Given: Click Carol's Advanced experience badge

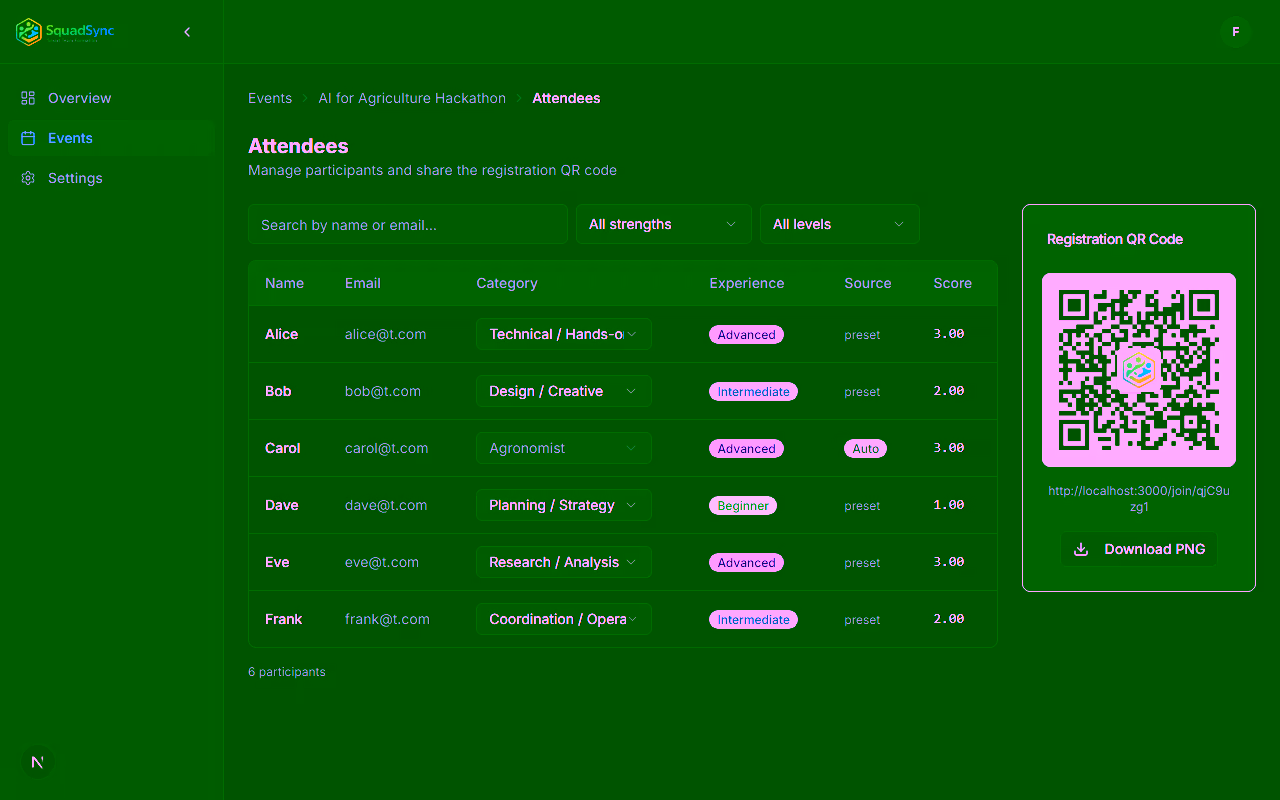Looking at the screenshot, I should (x=747, y=449).
